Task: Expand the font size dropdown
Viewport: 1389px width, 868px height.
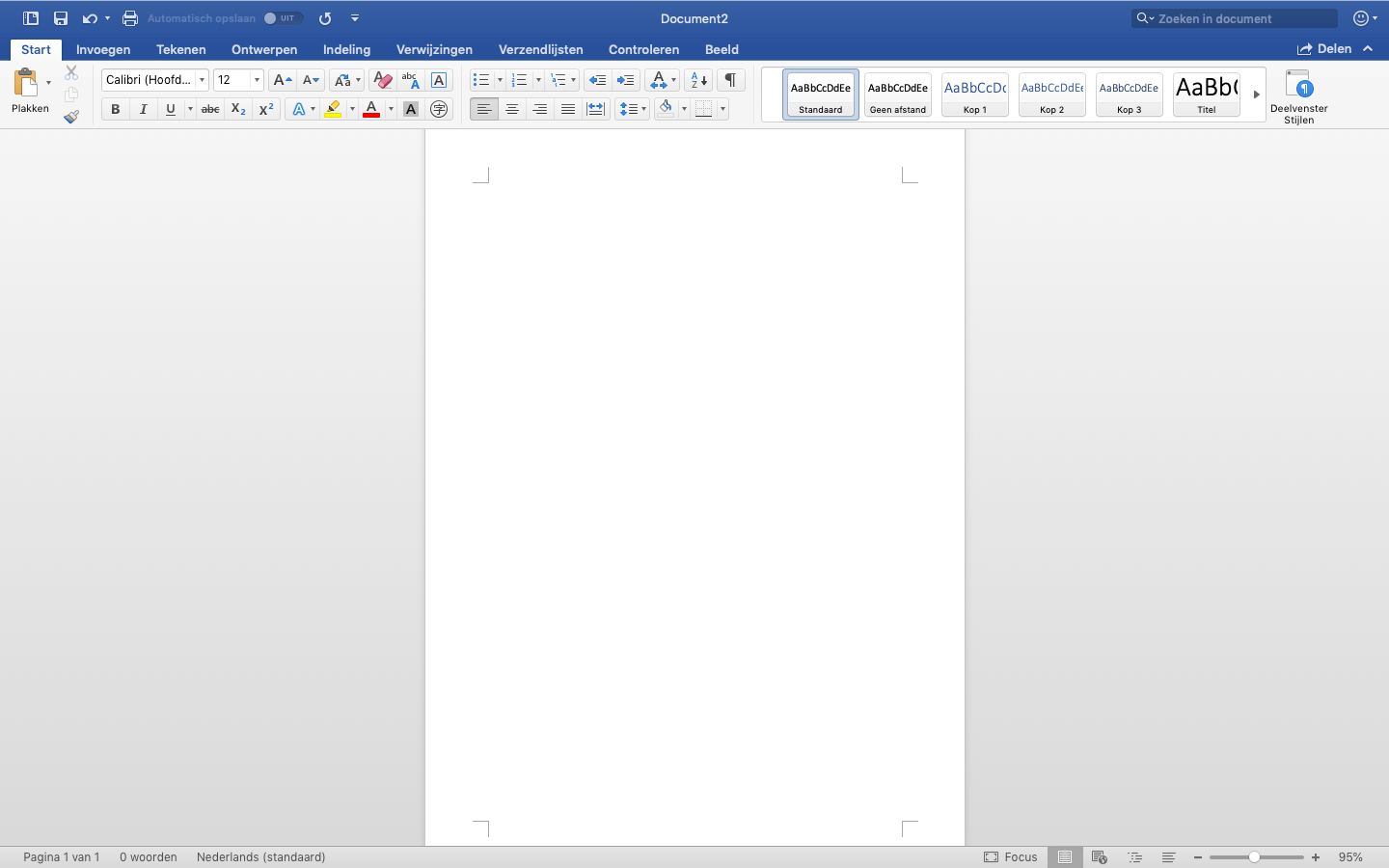Action: pos(257,80)
